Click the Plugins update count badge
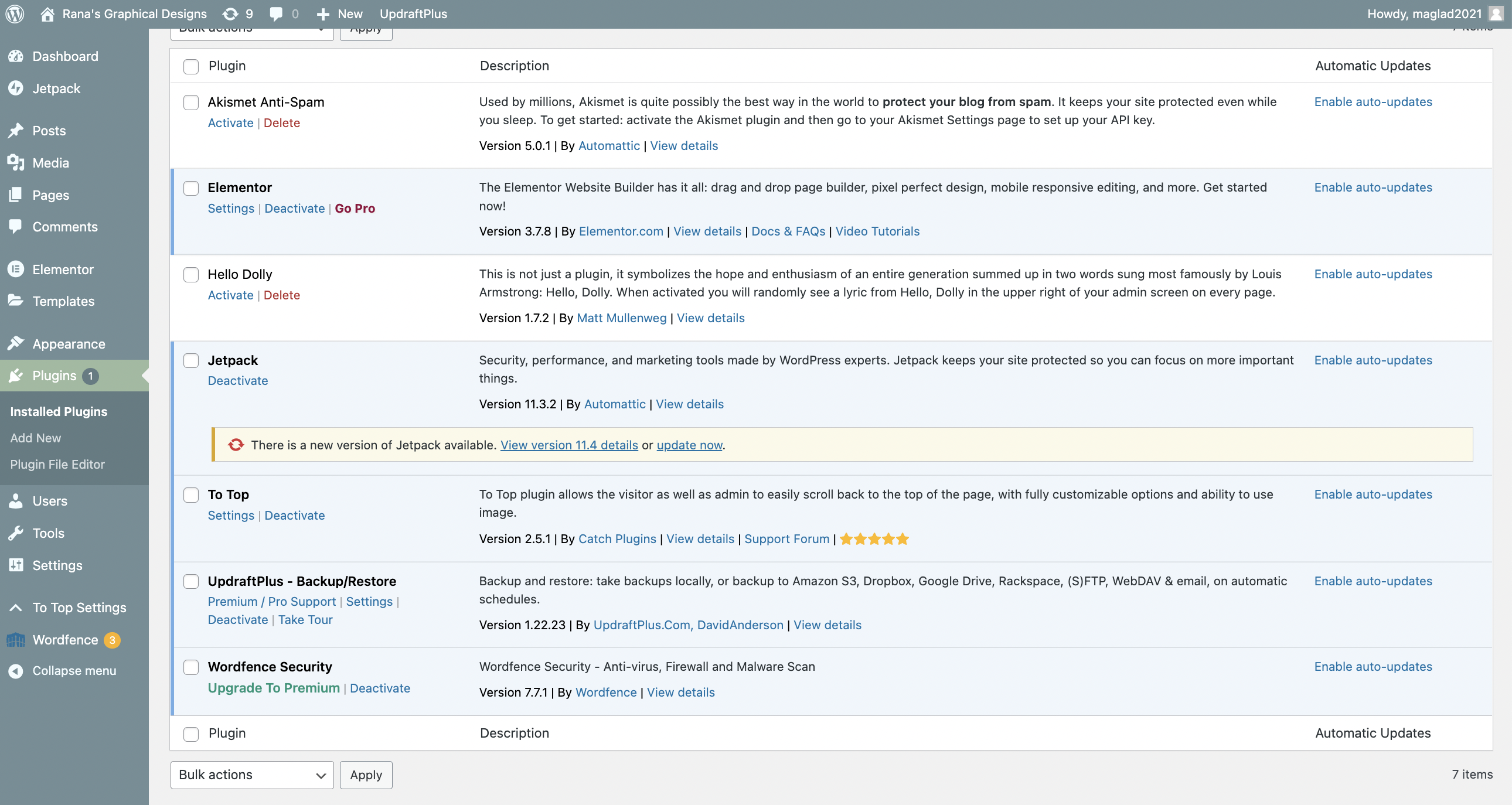Screen dimensions: 1512x805 click(90, 376)
